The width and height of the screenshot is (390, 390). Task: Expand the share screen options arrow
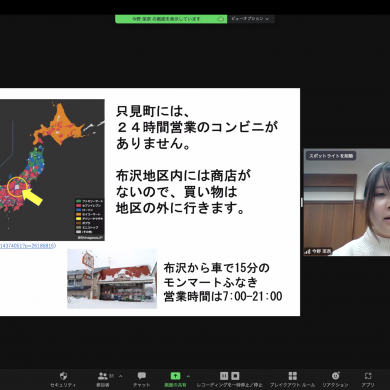coord(188,376)
